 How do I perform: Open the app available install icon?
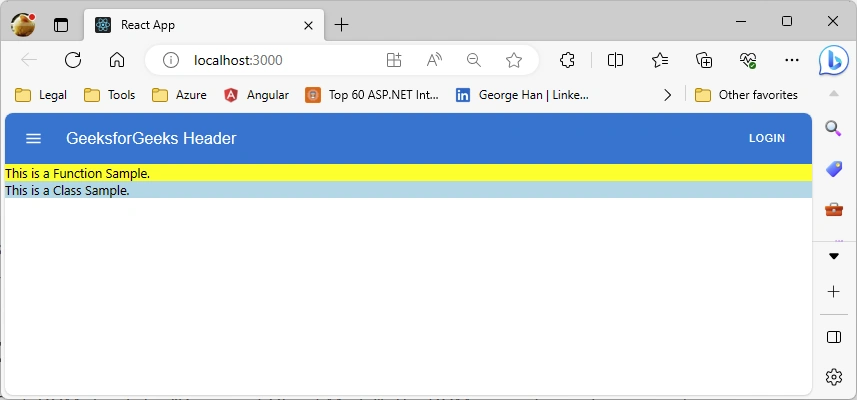(x=394, y=60)
